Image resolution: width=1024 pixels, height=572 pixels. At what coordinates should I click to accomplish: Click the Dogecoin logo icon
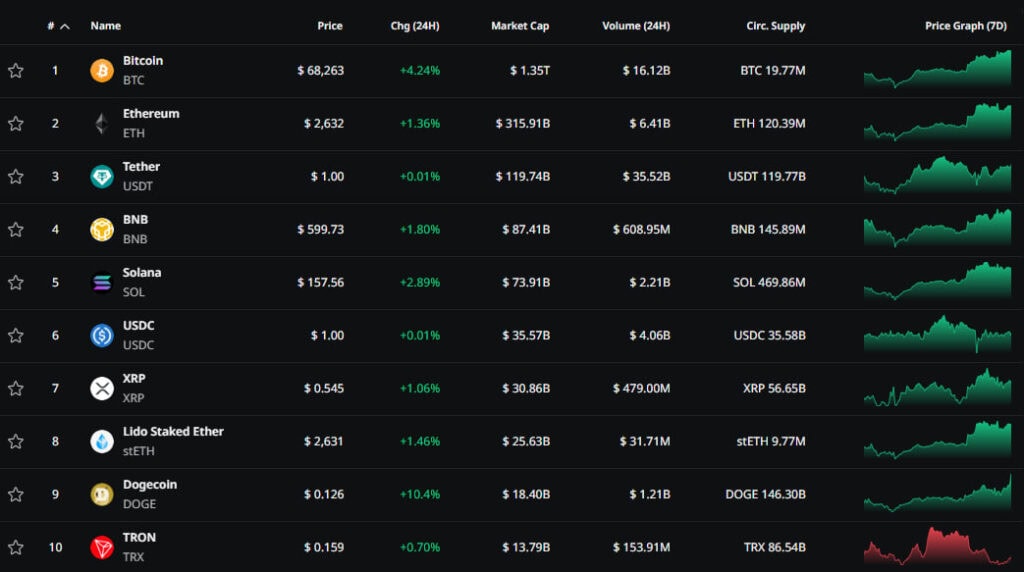pos(102,495)
